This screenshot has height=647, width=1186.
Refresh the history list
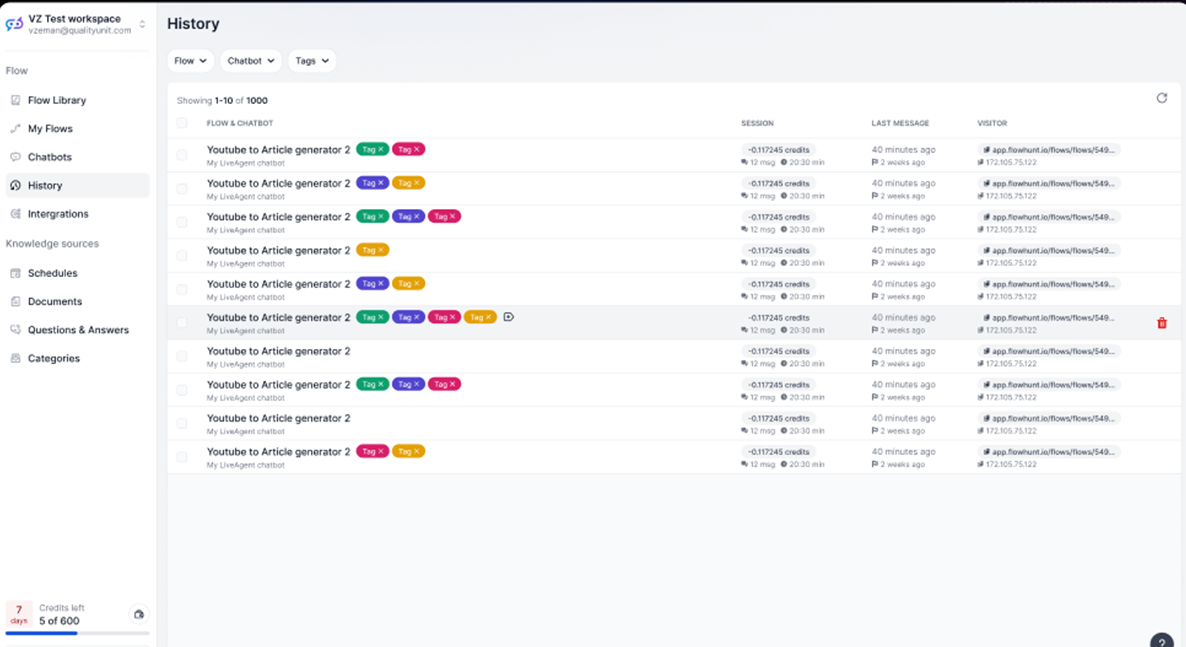point(1161,98)
